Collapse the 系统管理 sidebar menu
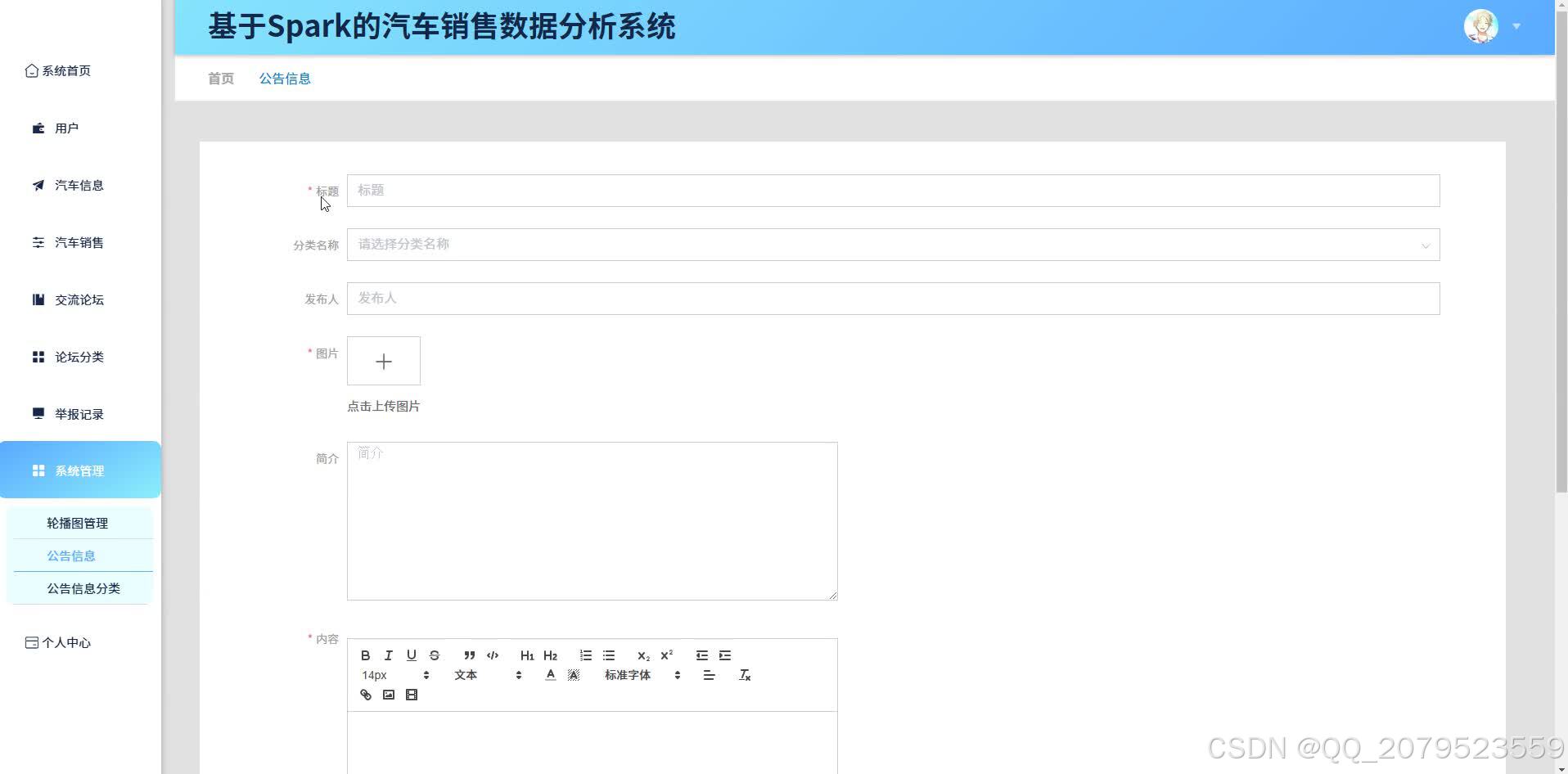This screenshot has width=1568, height=774. coord(80,470)
